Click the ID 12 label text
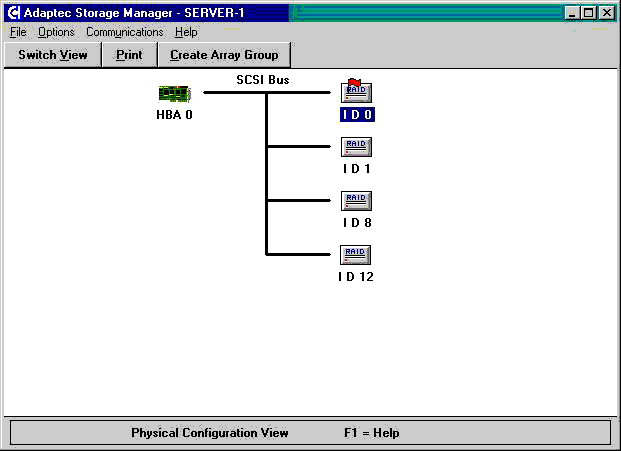 click(x=356, y=276)
